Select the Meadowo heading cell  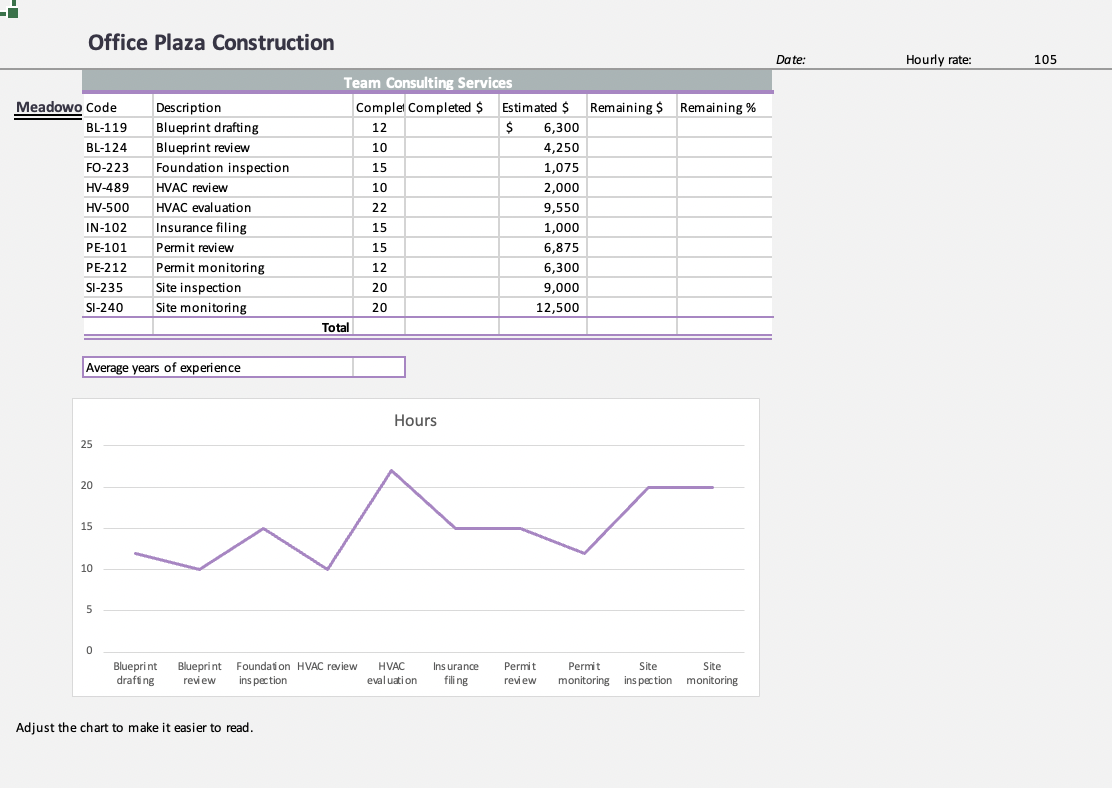click(48, 107)
